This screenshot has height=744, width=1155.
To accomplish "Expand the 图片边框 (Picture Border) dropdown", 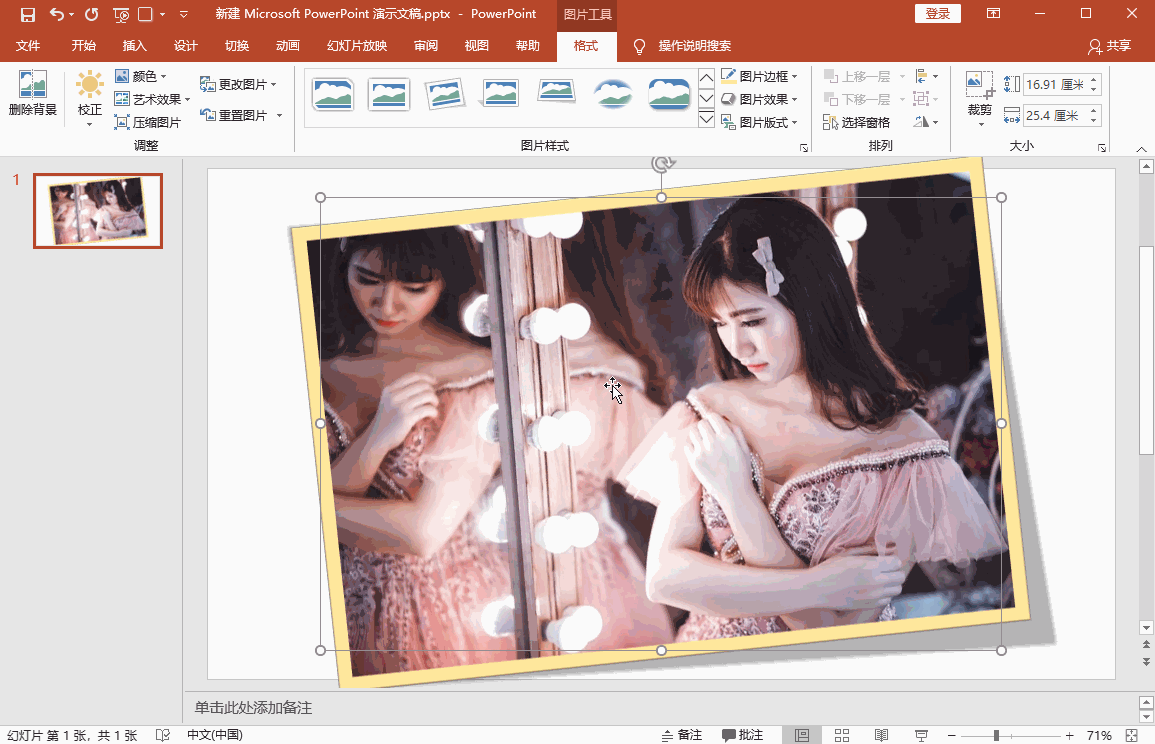I will tap(760, 76).
